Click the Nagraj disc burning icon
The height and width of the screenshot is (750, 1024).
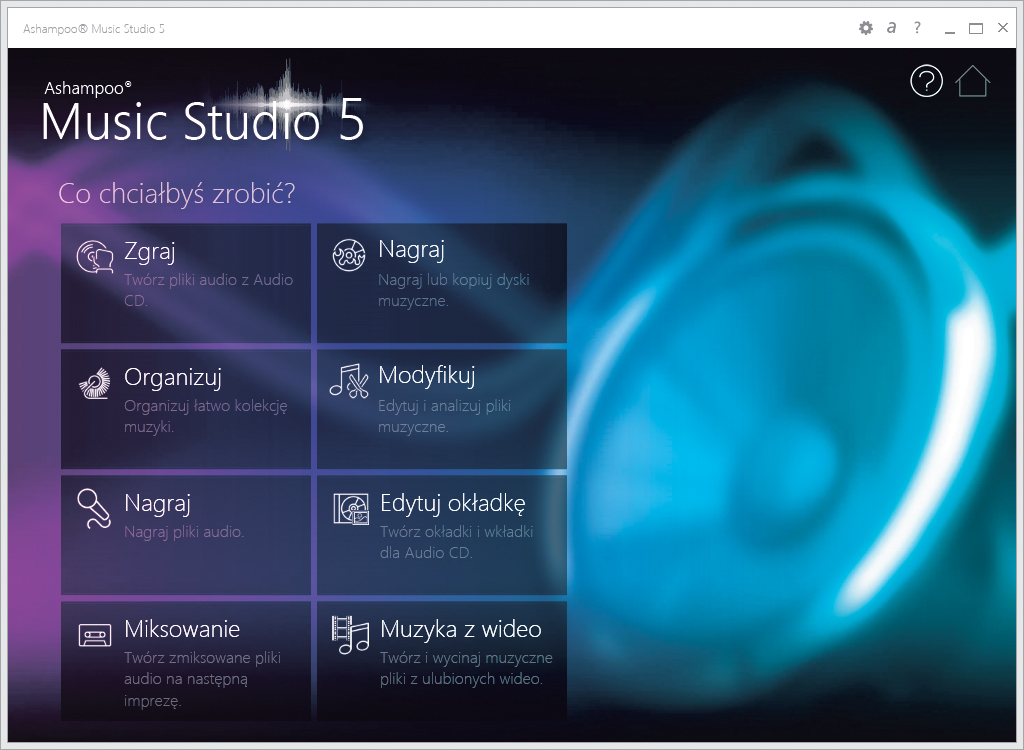(348, 256)
